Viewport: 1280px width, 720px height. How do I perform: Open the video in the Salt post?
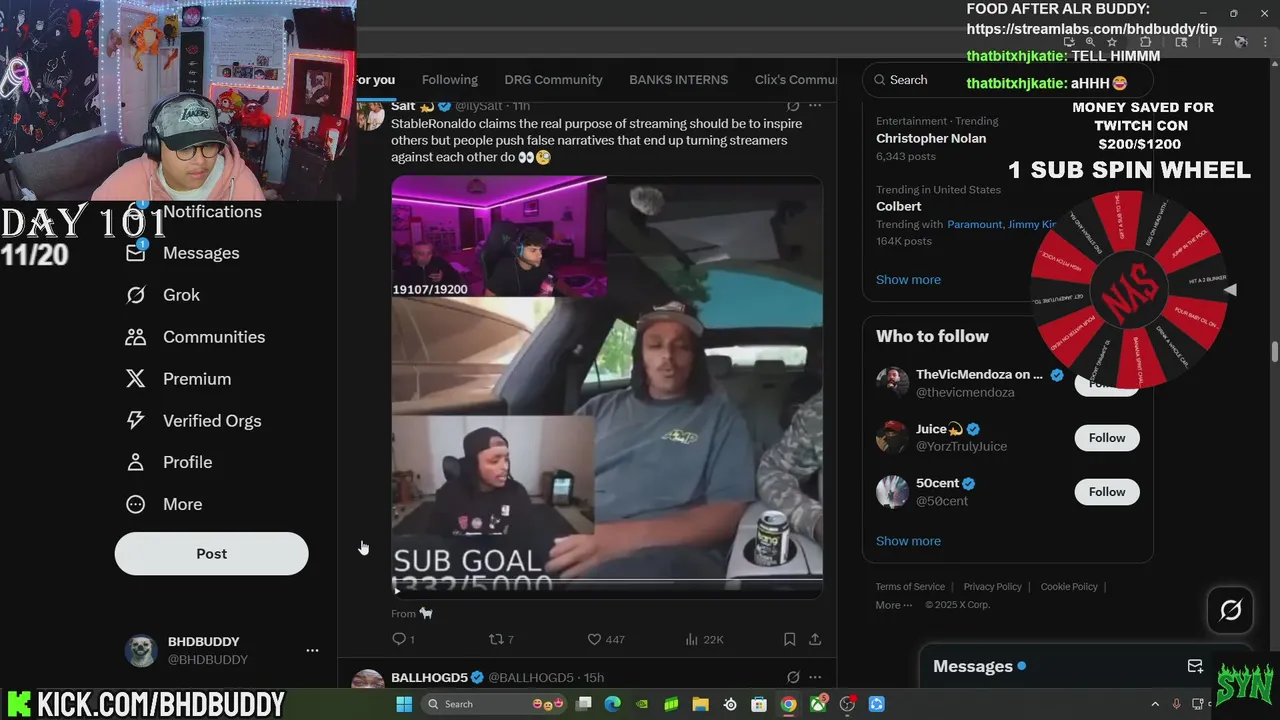607,388
